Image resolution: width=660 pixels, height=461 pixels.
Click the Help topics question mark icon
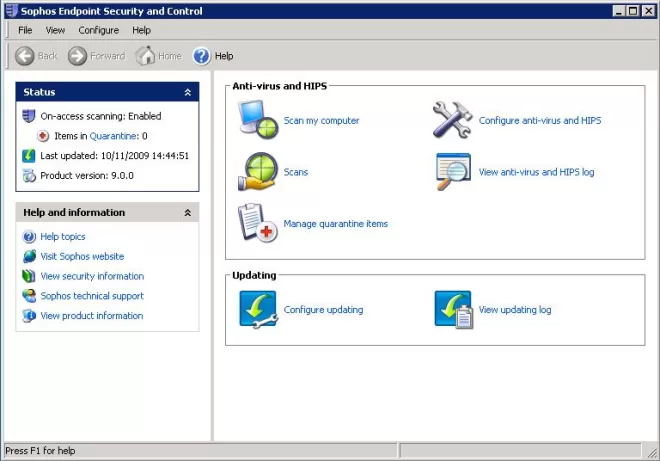point(29,237)
